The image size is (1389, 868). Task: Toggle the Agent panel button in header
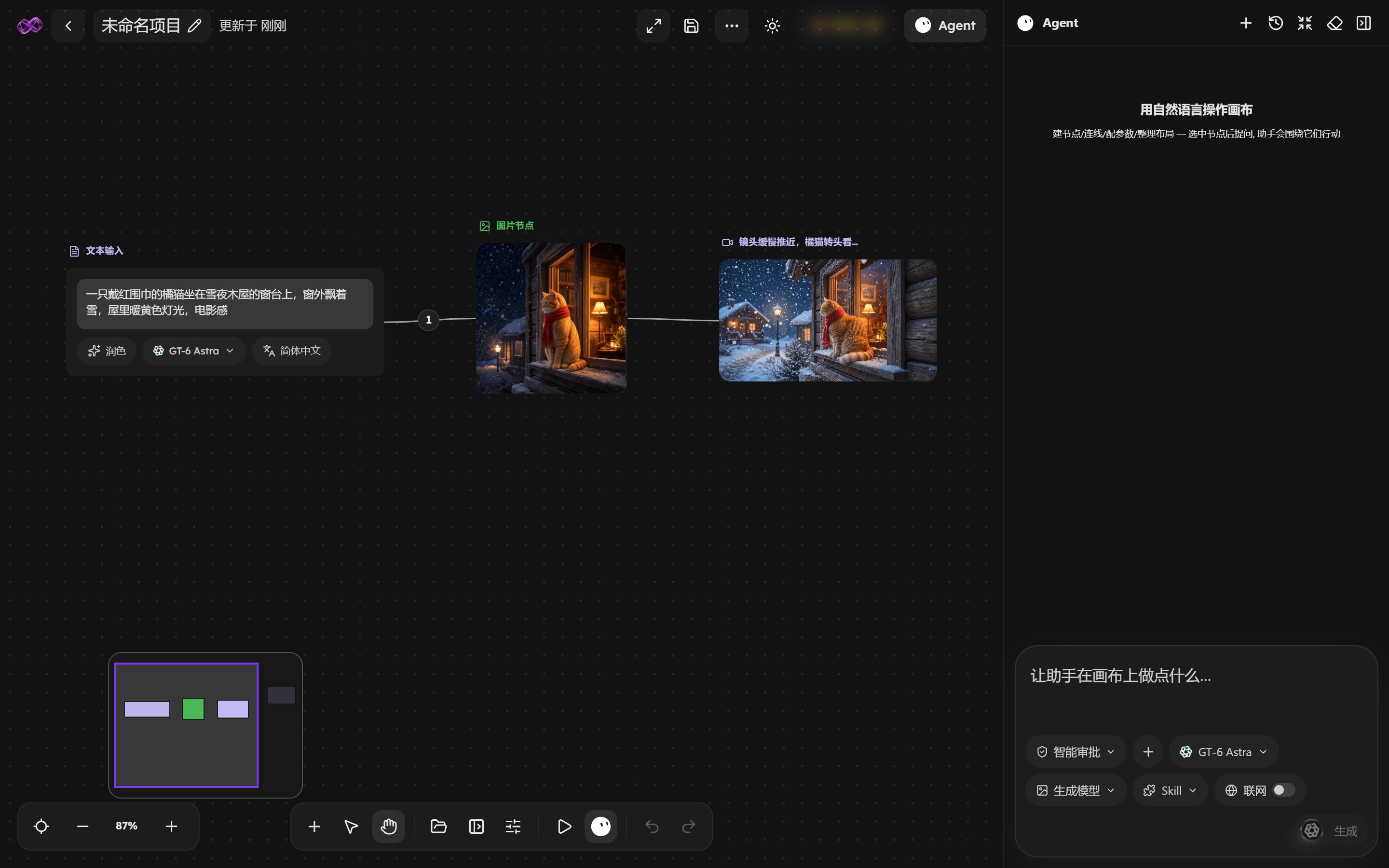pyautogui.click(x=944, y=25)
